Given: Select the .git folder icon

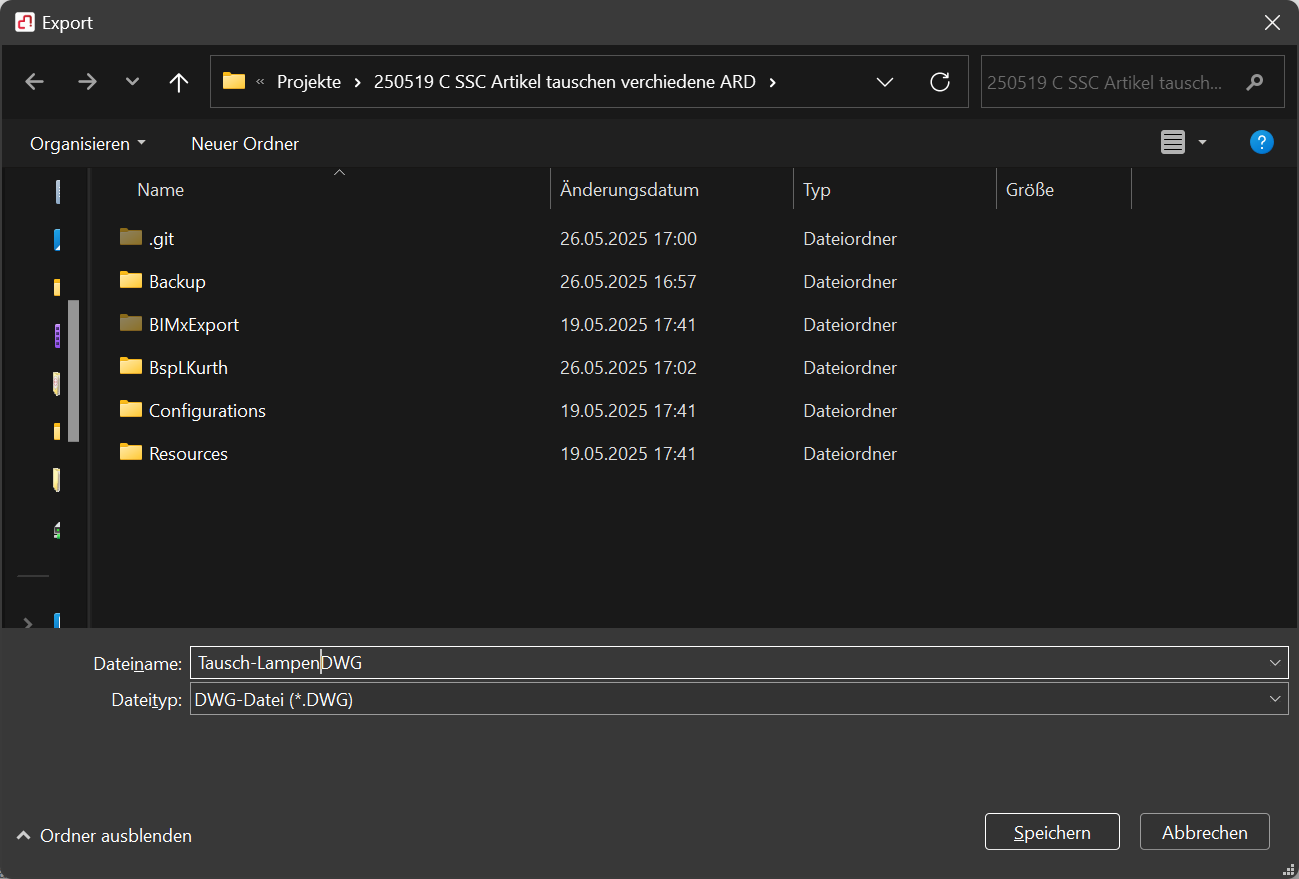Looking at the screenshot, I should coord(131,238).
